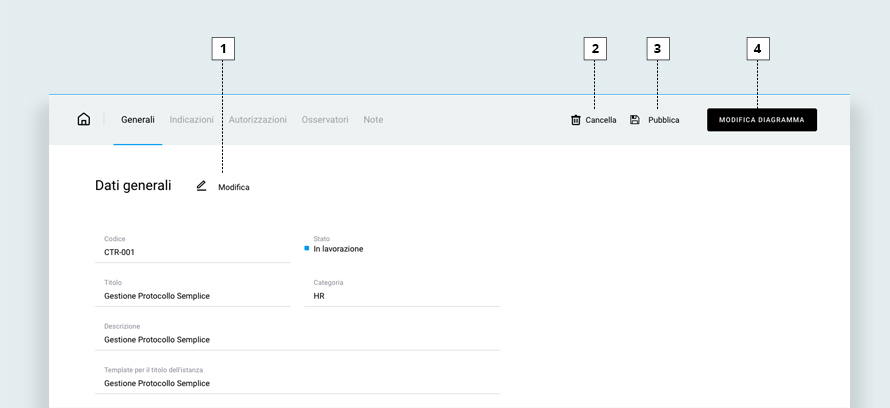Click the Pubblica text button

pyautogui.click(x=664, y=120)
